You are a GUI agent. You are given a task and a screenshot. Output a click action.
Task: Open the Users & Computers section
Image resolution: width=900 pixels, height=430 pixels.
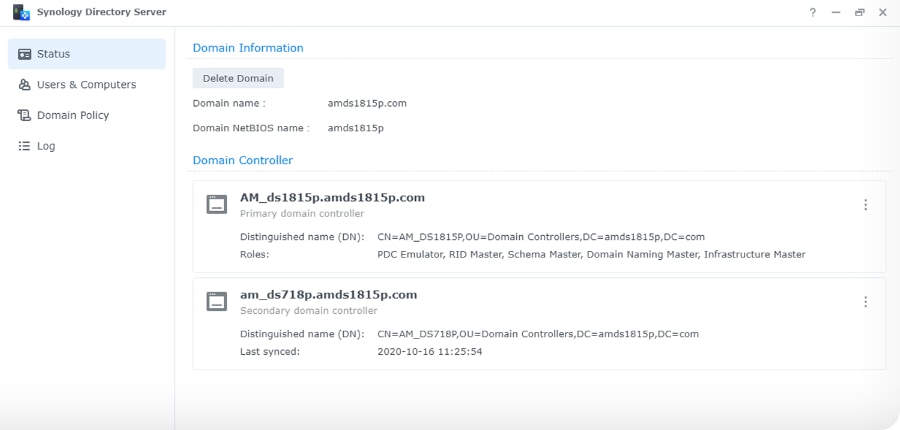pos(86,85)
